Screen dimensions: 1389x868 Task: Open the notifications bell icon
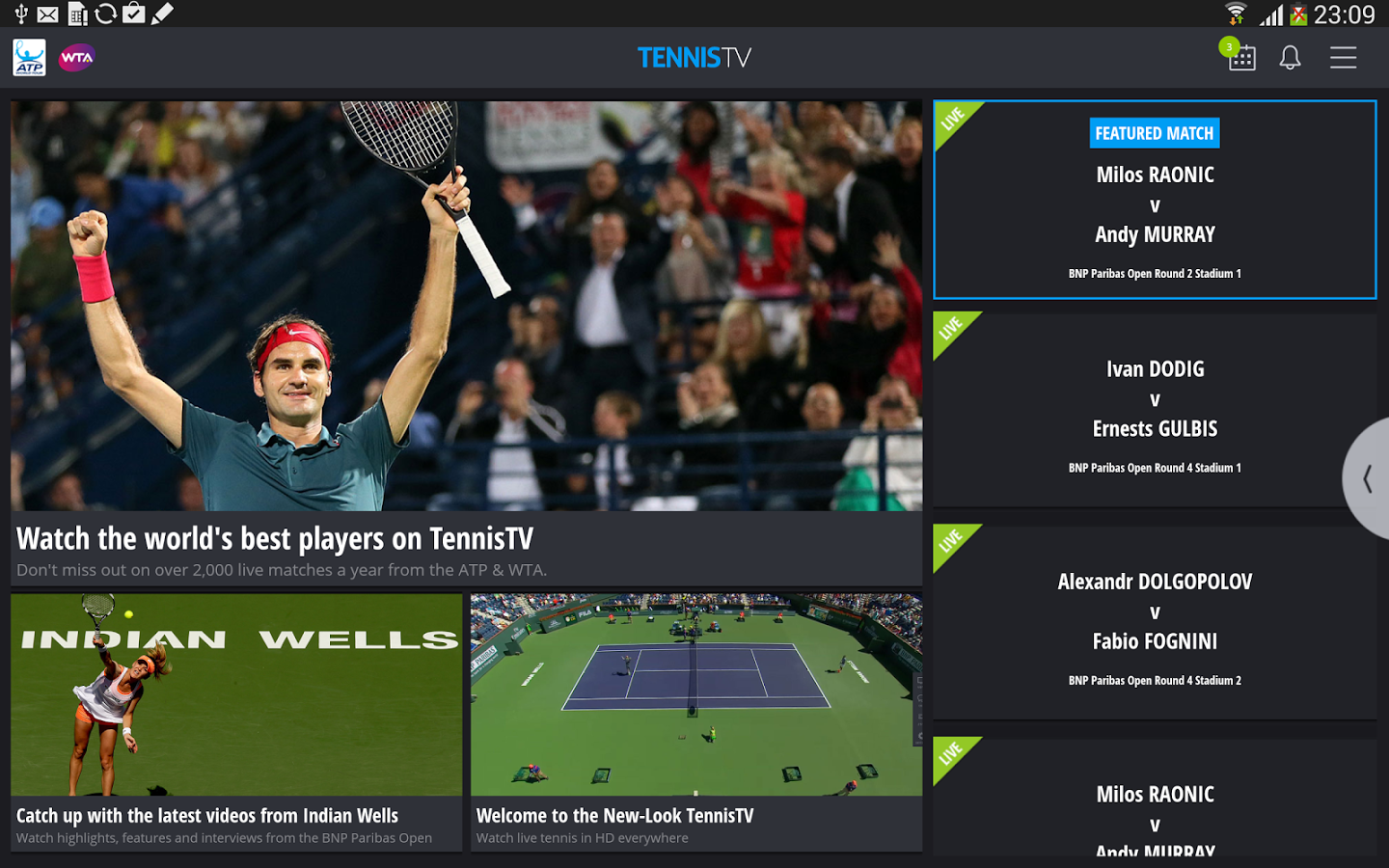click(x=1290, y=58)
